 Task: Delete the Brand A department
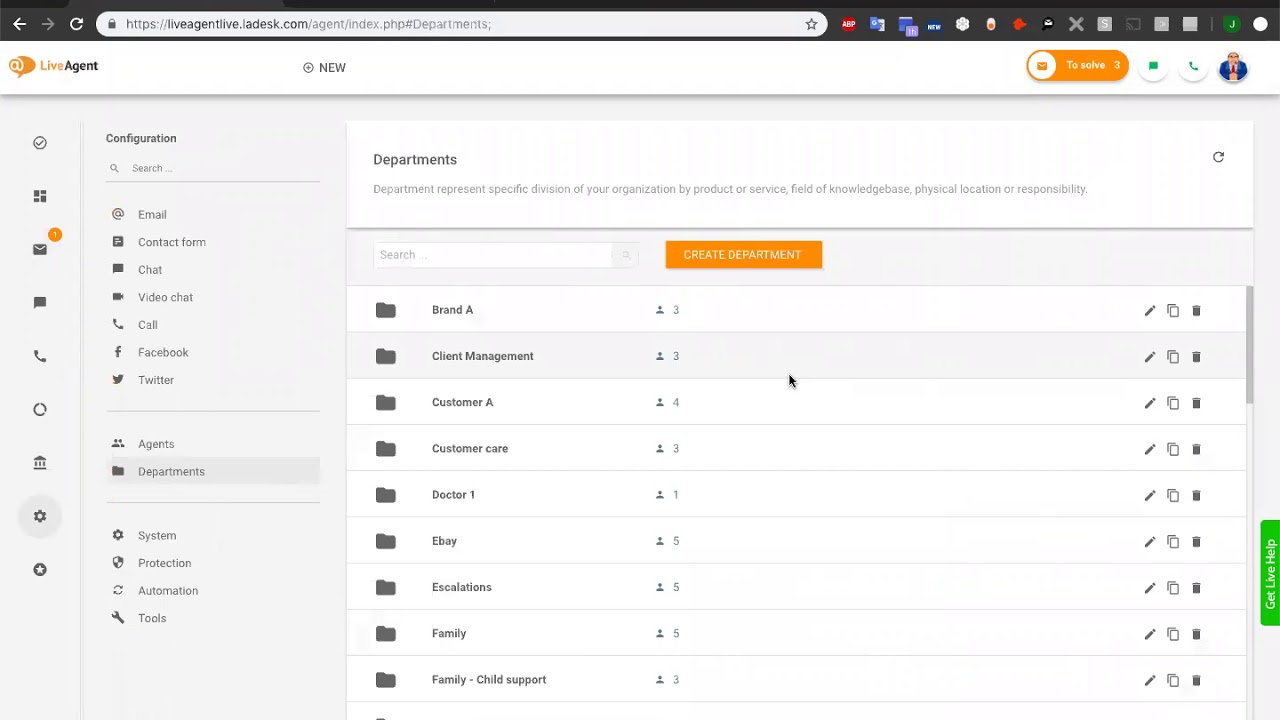(x=1196, y=311)
